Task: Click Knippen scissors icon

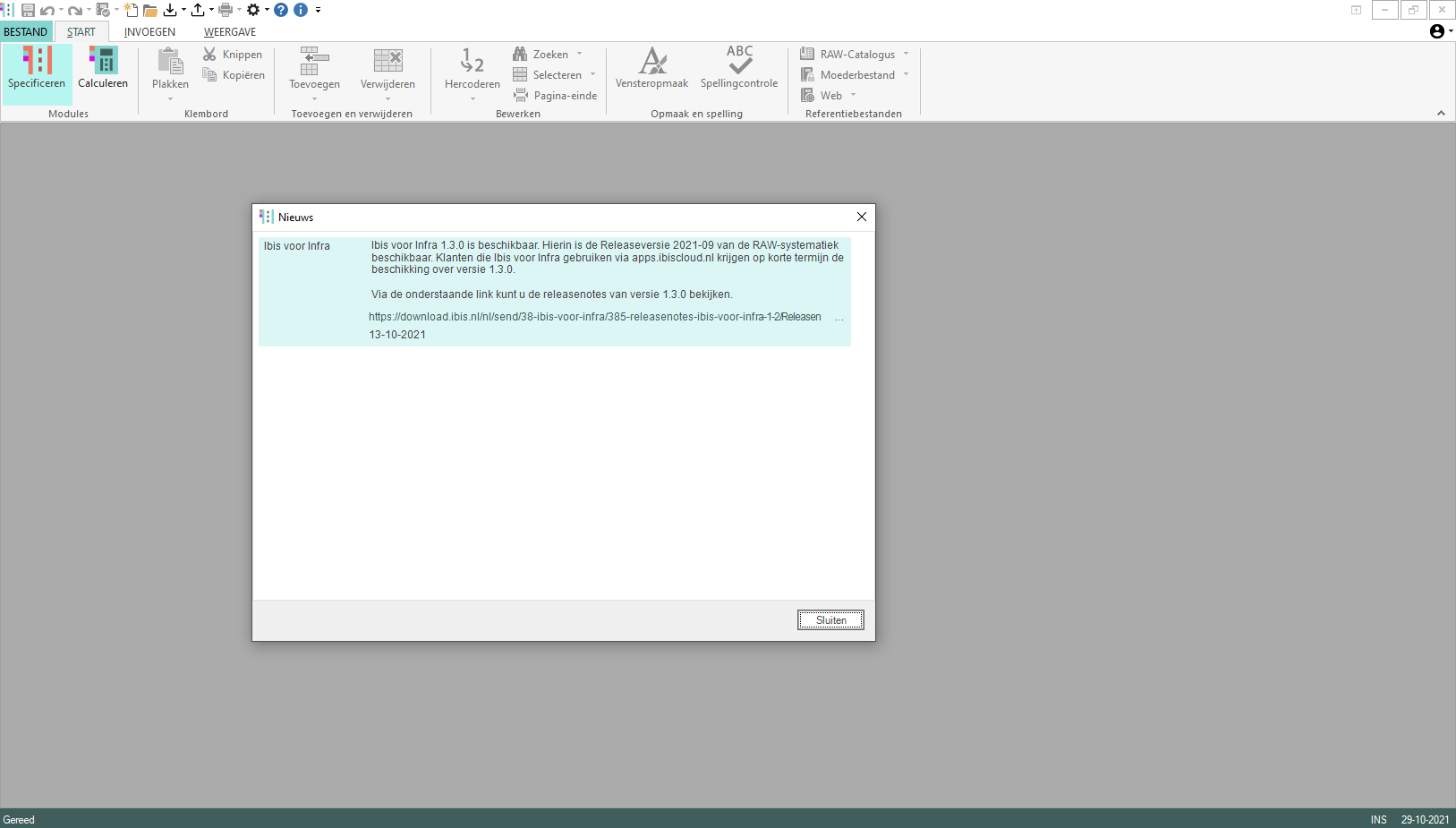Action: point(209,55)
